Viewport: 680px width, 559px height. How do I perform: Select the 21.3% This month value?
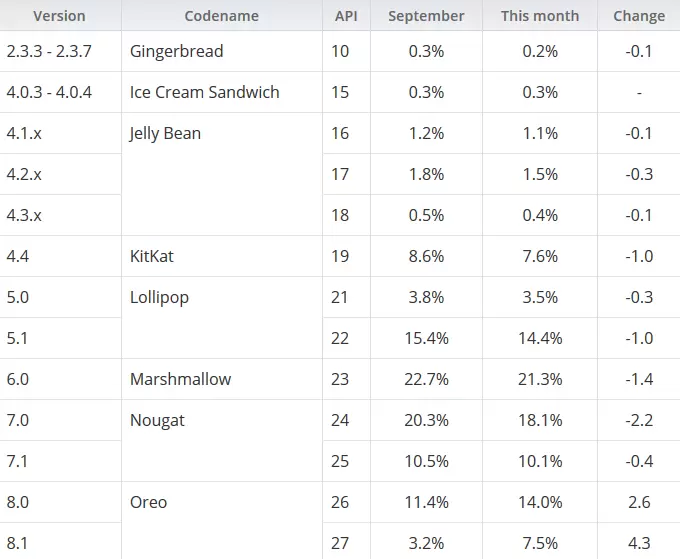point(540,379)
